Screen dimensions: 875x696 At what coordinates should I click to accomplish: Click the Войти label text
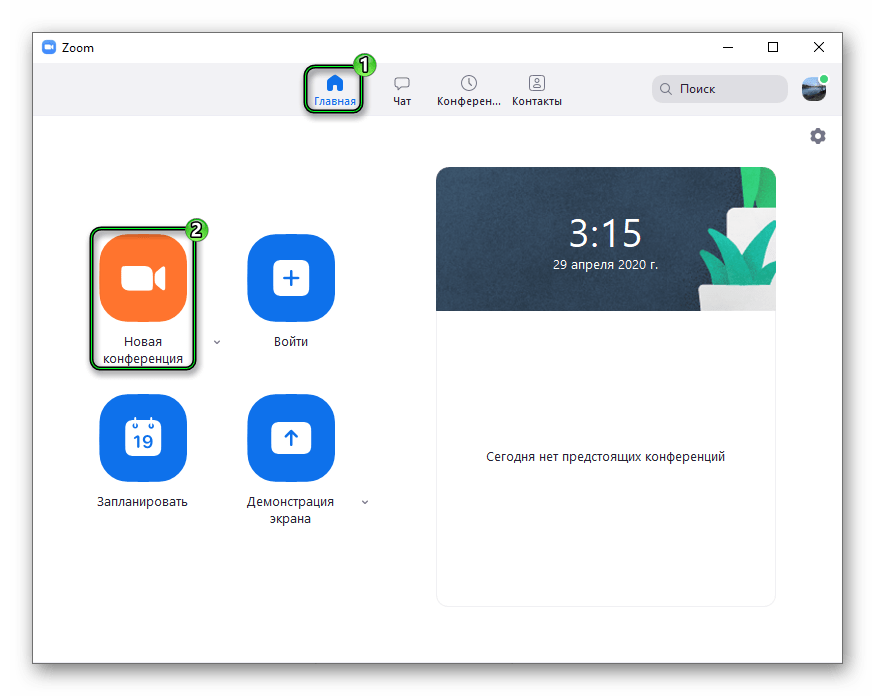click(291, 342)
